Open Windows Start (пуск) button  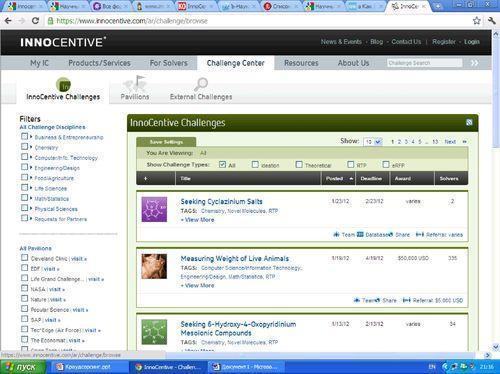coord(22,367)
